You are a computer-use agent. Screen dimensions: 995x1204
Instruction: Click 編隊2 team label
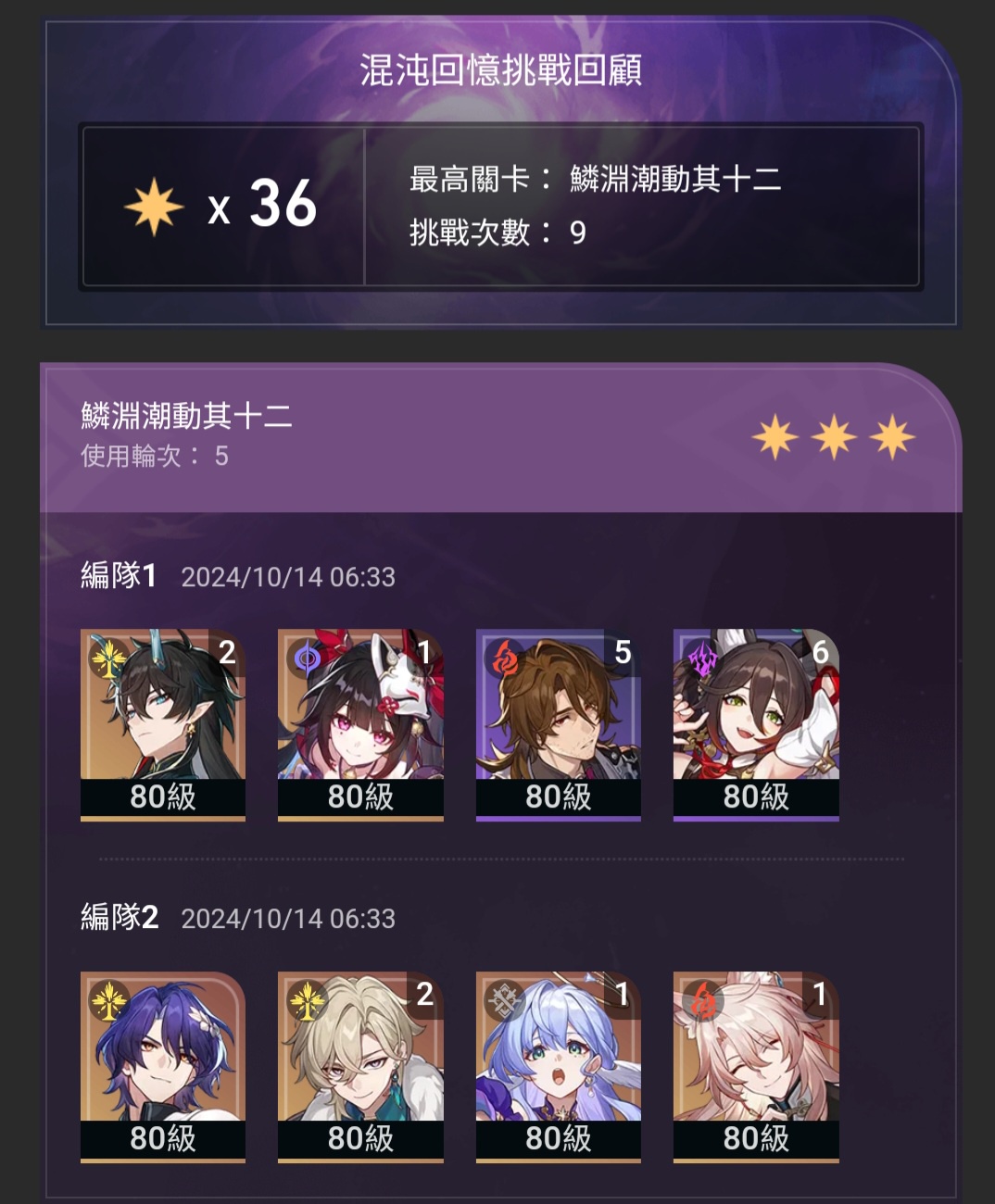[120, 917]
